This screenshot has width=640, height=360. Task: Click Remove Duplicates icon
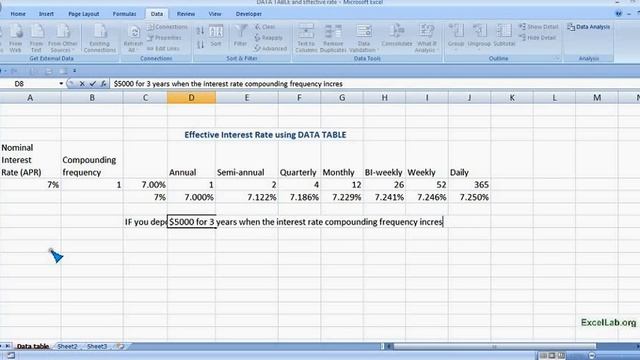point(333,38)
